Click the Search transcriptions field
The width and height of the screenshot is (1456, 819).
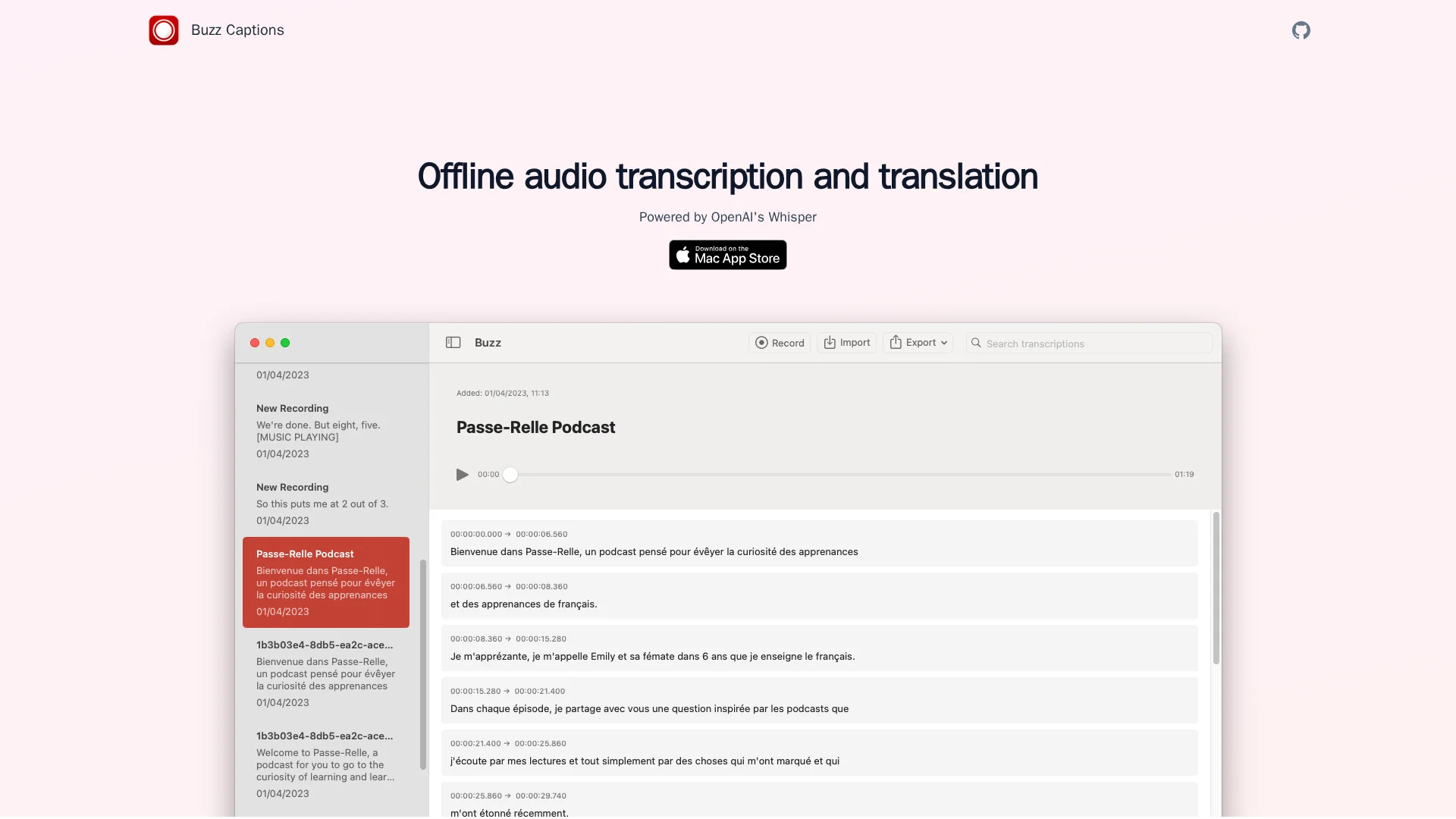1092,344
